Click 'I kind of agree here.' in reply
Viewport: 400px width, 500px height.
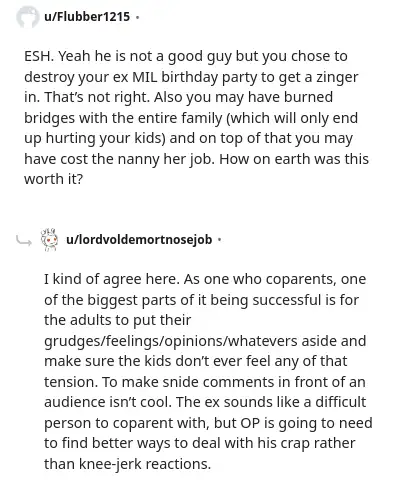tap(112, 279)
